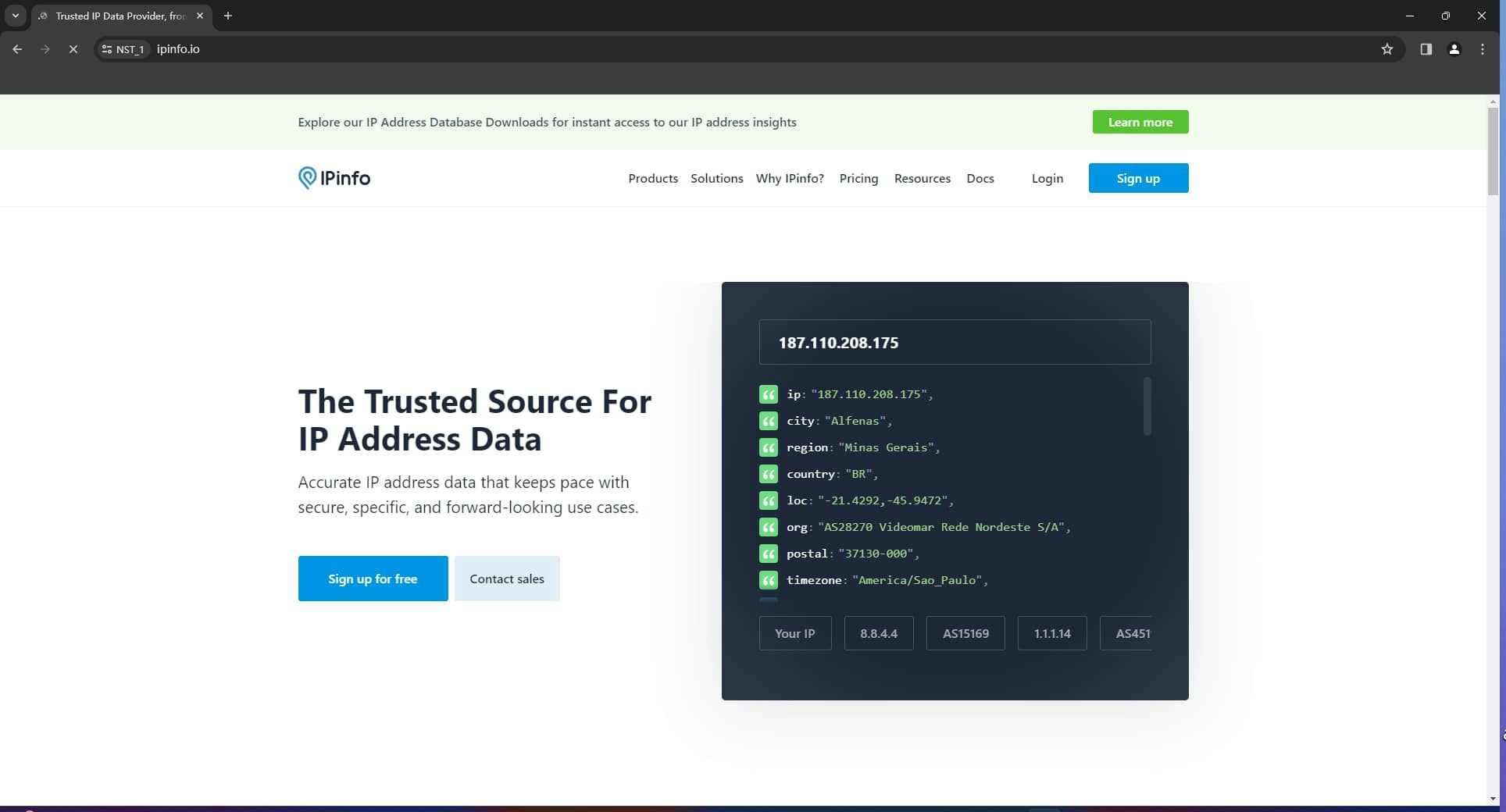Open the Products menu

[653, 178]
